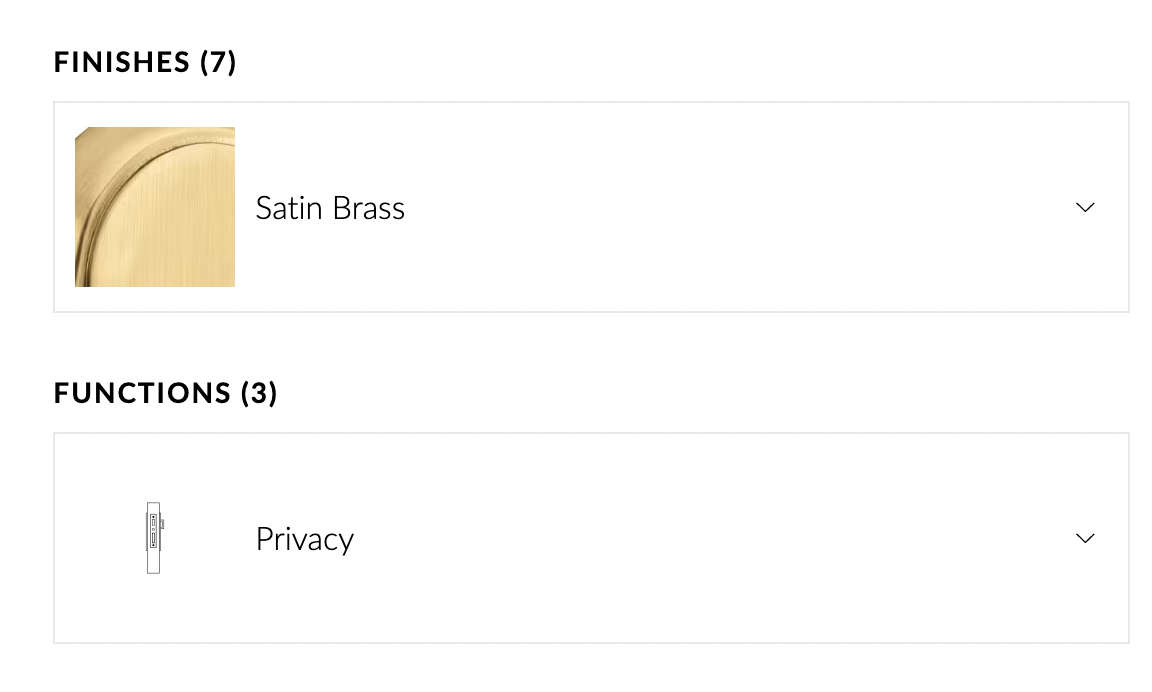The height and width of the screenshot is (692, 1152).
Task: Click the down arrow beside Privacy
Action: (x=1085, y=538)
